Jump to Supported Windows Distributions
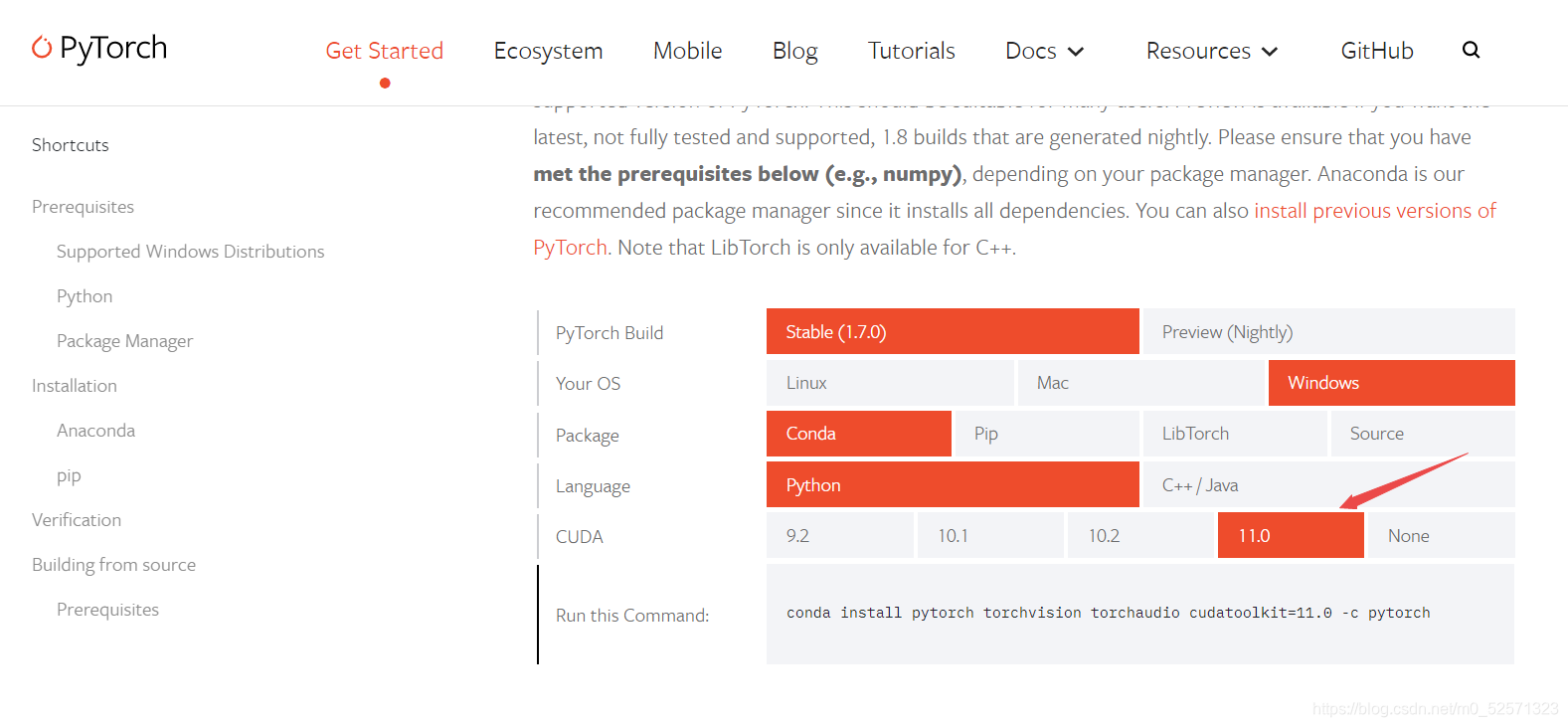This screenshot has width=1568, height=727. click(x=190, y=252)
